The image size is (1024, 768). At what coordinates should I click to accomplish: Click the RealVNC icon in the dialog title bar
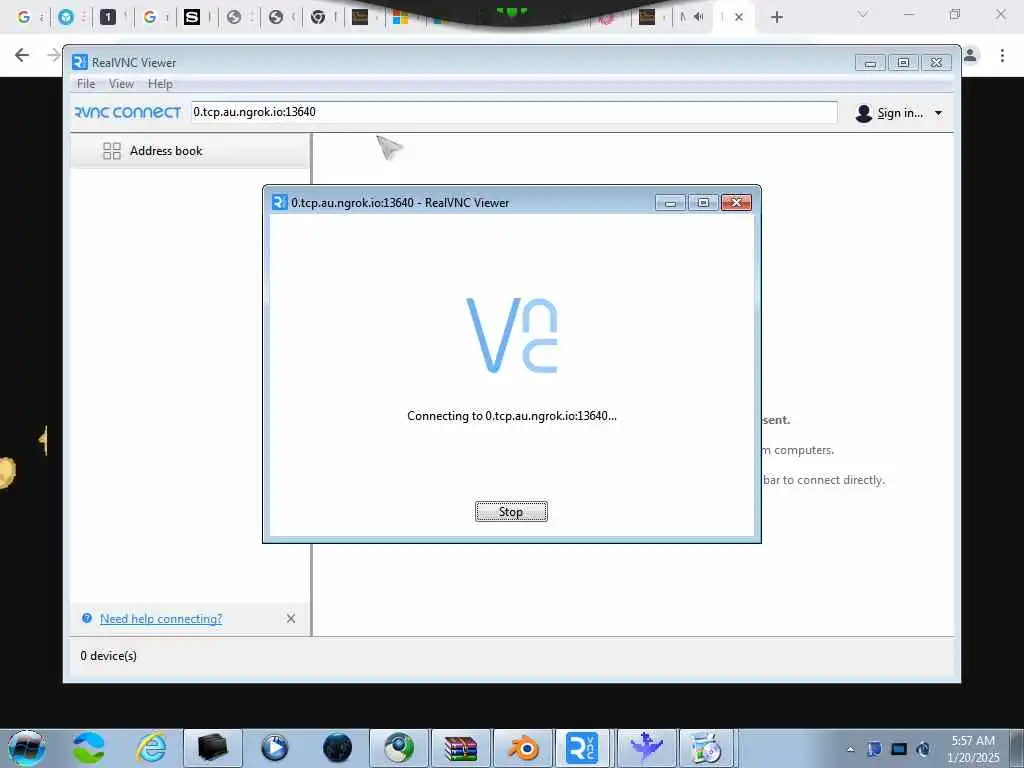[x=280, y=202]
